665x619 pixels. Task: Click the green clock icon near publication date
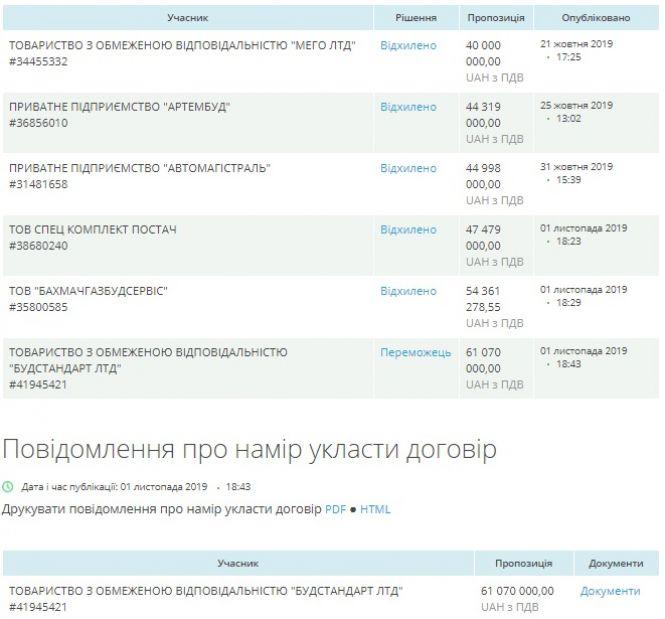click(x=8, y=487)
